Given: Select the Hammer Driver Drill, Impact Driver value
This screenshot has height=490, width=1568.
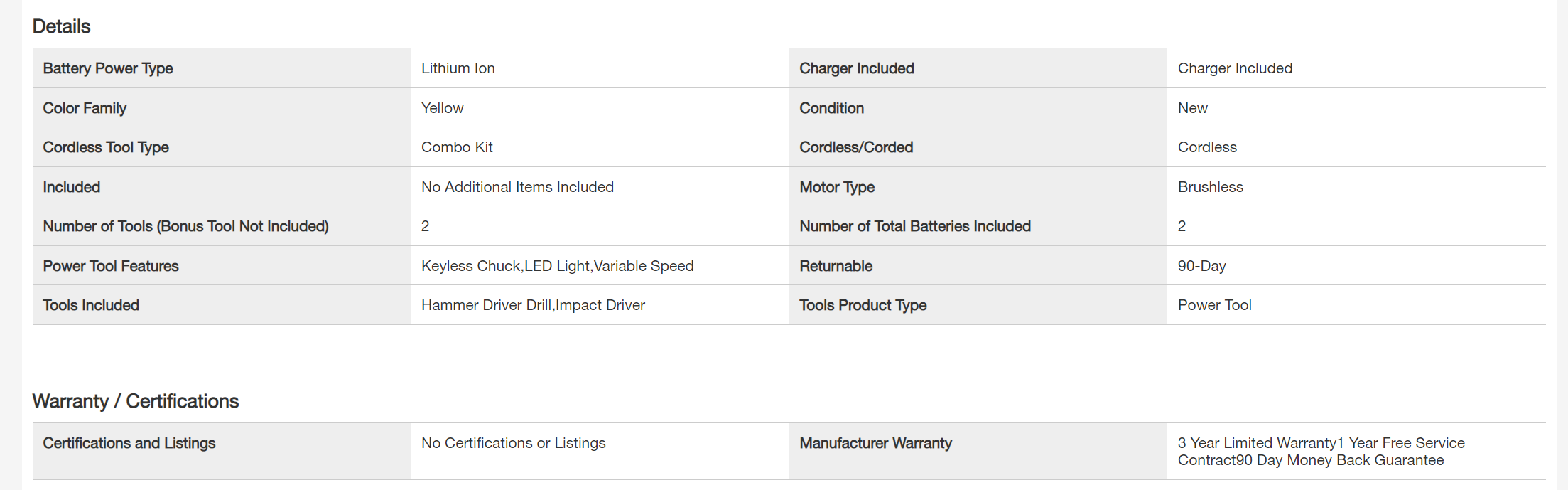Looking at the screenshot, I should click(x=533, y=305).
